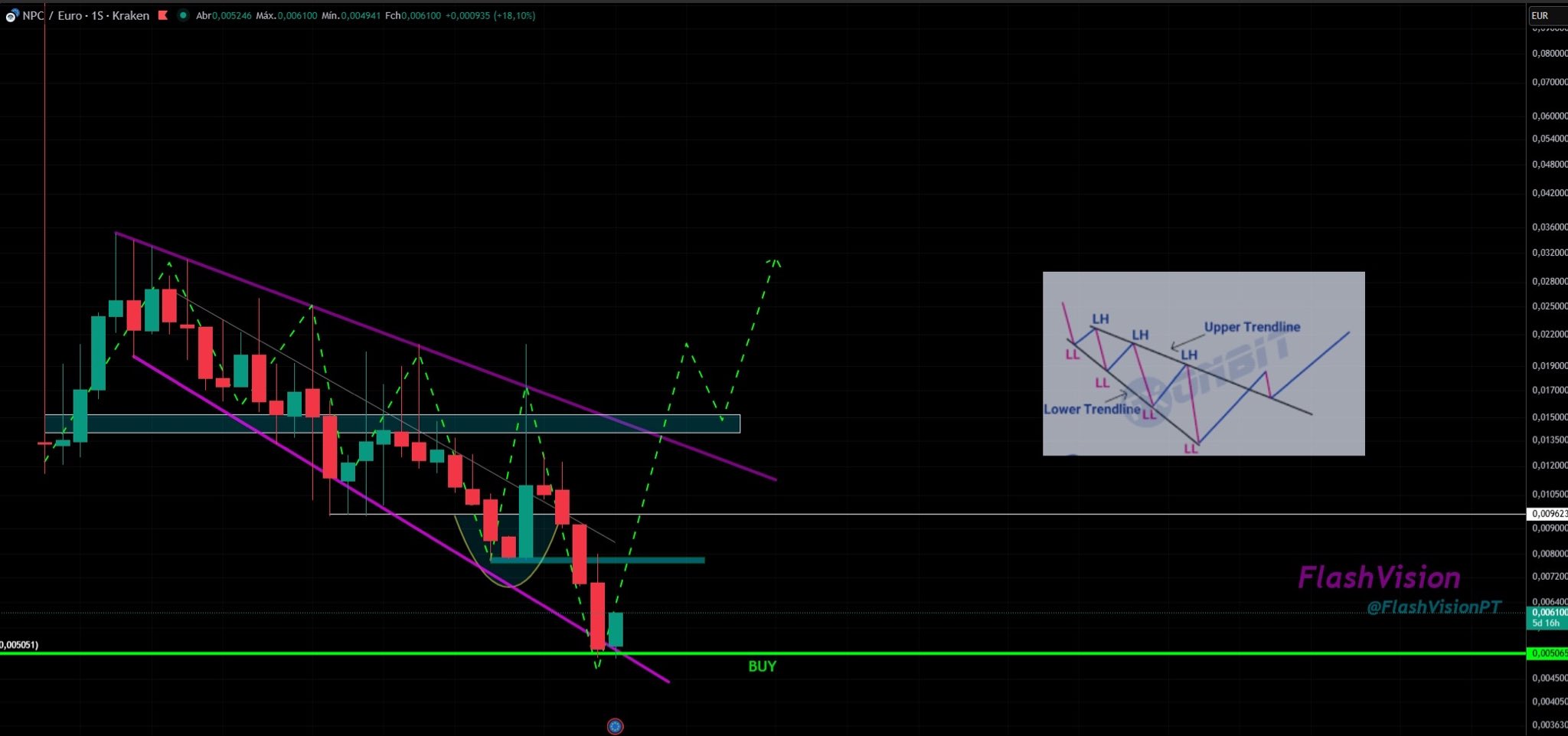This screenshot has height=736, width=1568.
Task: Select the Fch value 0,006100
Action: coord(422,15)
